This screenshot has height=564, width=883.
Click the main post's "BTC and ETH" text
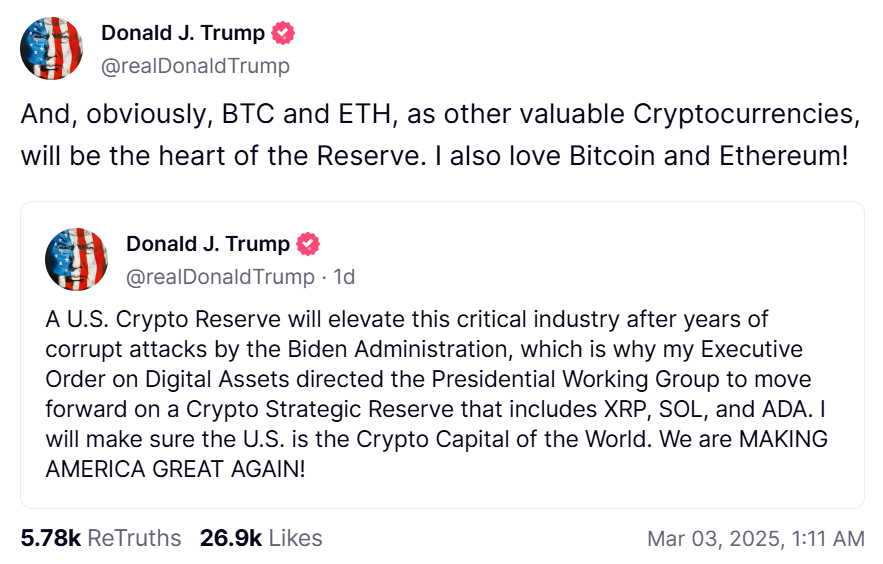(x=296, y=114)
